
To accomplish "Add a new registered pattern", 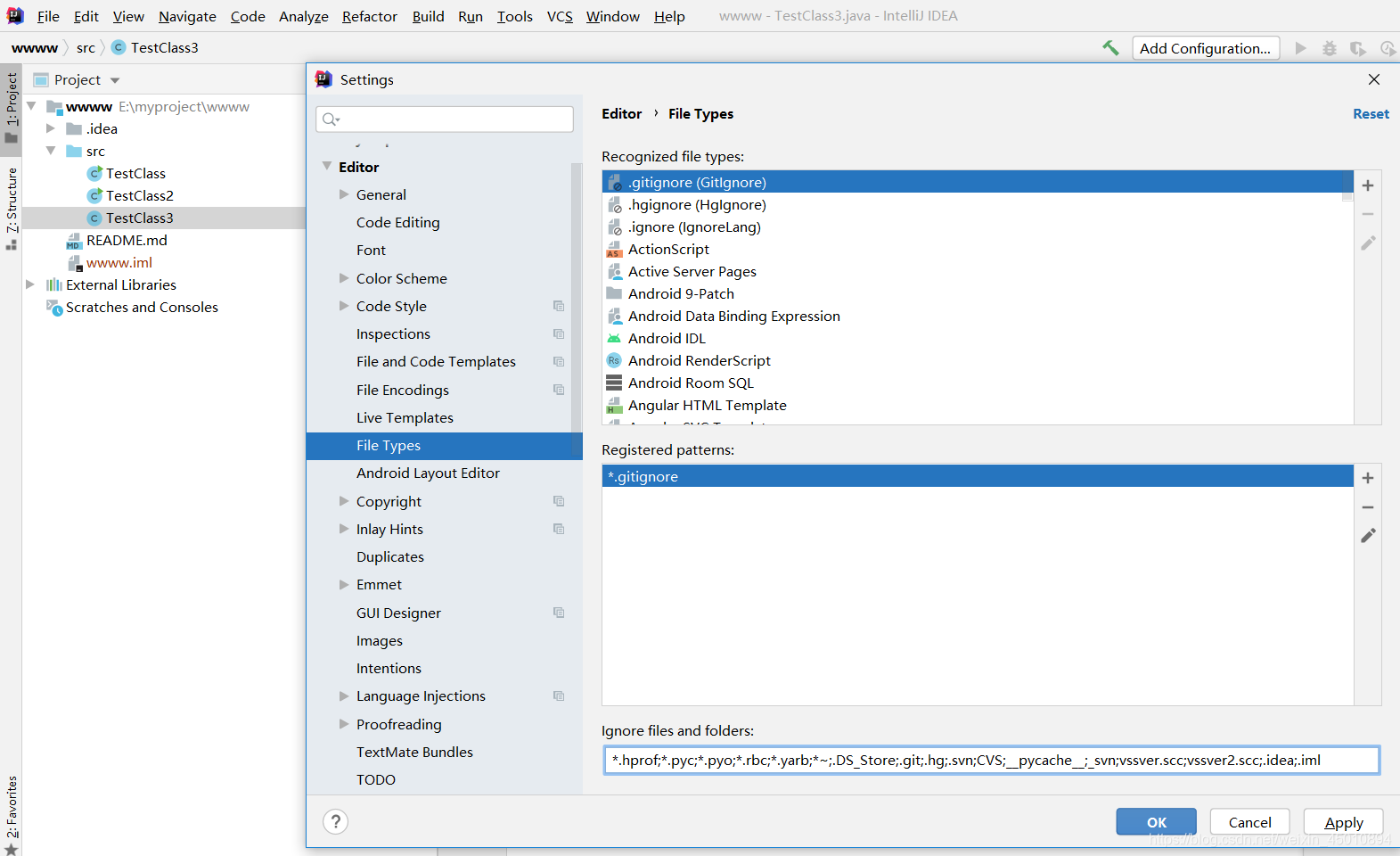I will [x=1368, y=478].
